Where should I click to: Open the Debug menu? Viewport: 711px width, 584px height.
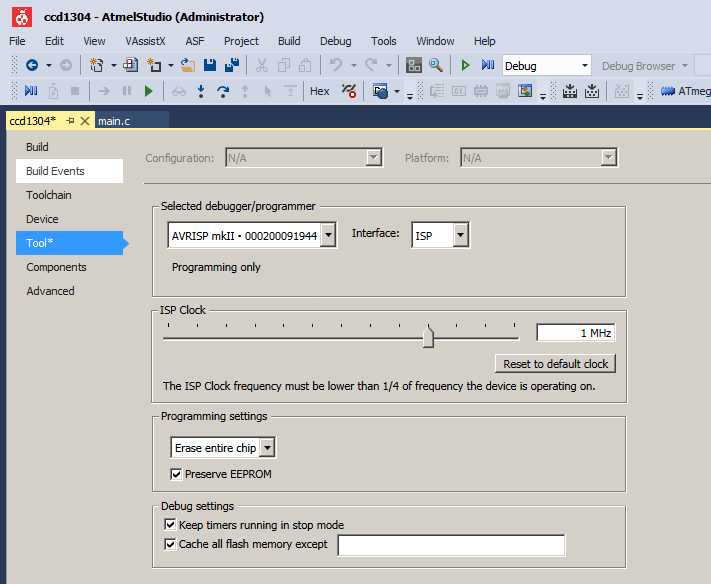pos(336,41)
